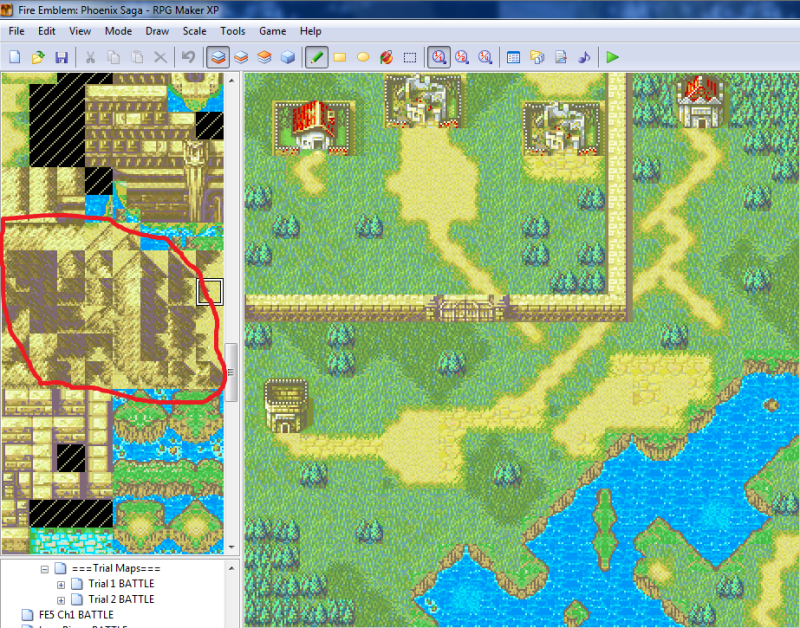Switch to the Layer 2 editing mode

click(x=241, y=57)
